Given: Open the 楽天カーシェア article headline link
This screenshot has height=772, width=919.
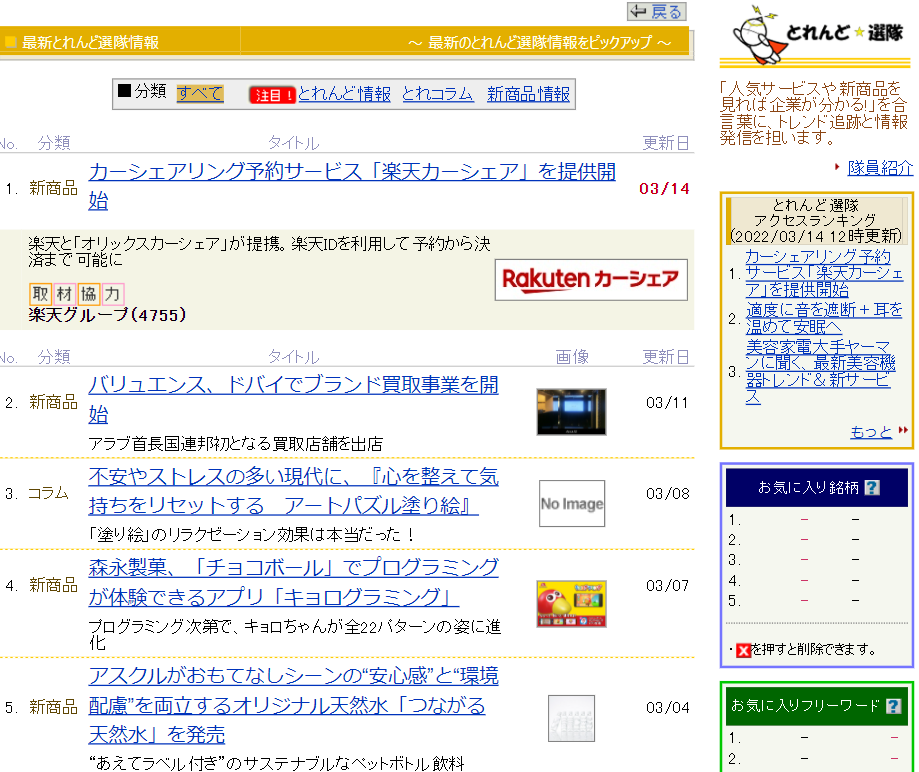Looking at the screenshot, I should 352,186.
